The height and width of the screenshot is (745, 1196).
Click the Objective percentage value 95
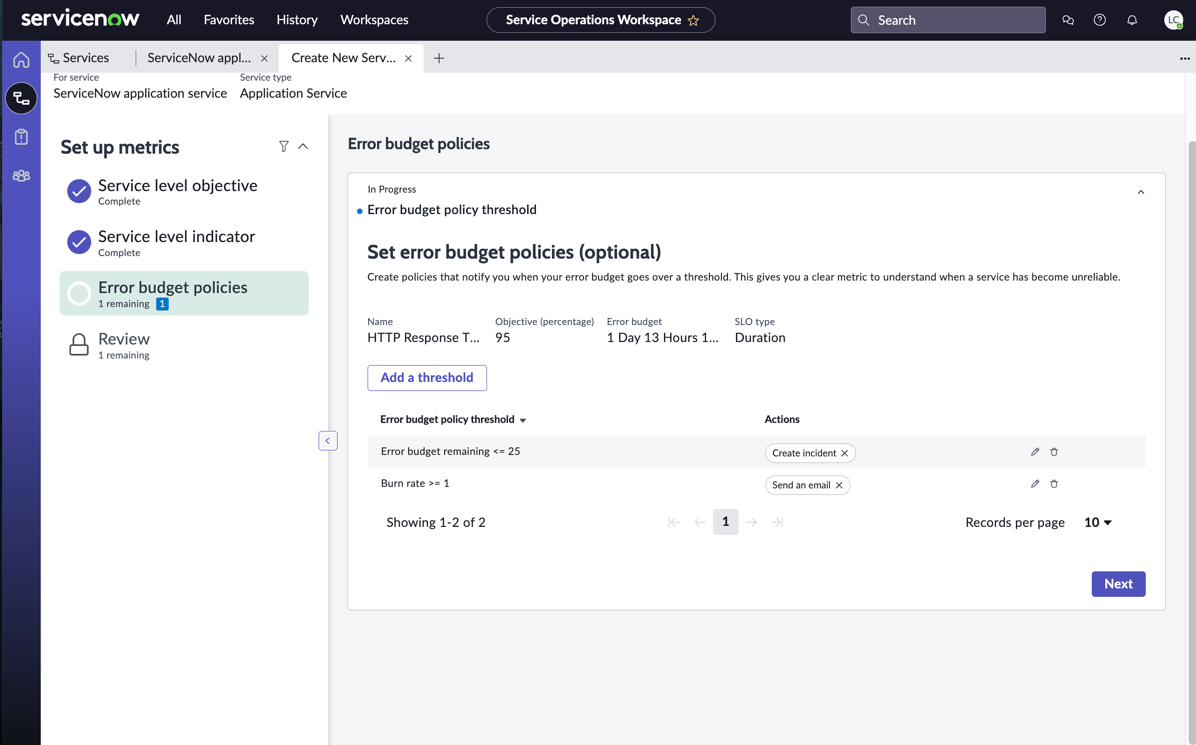point(503,338)
